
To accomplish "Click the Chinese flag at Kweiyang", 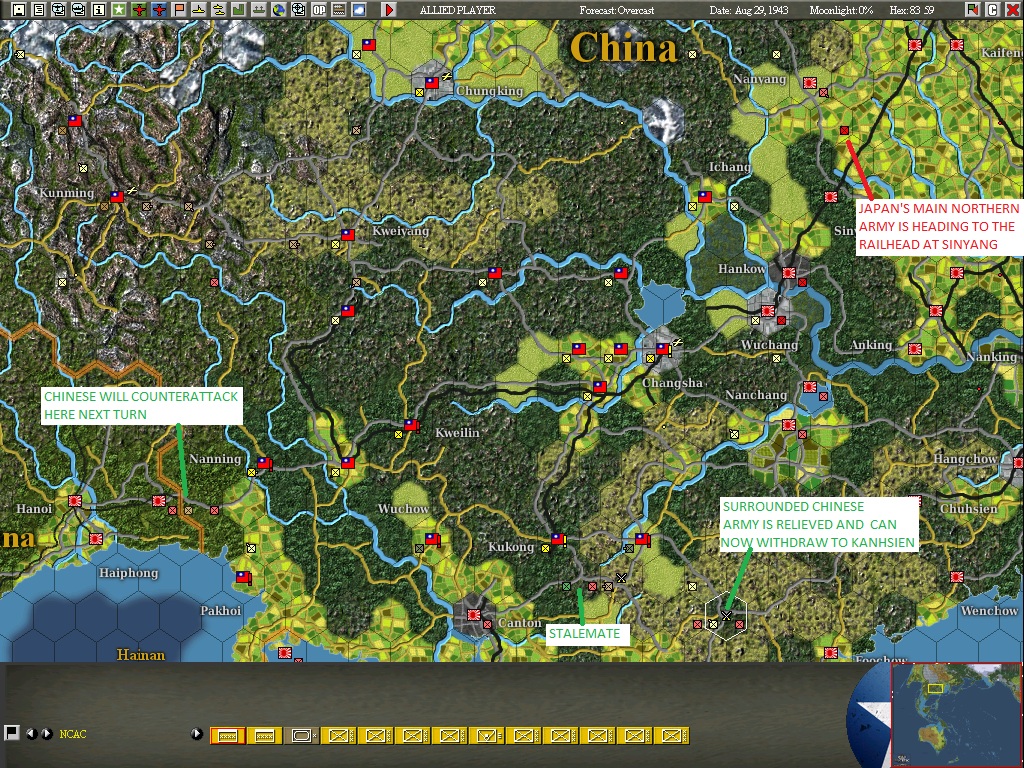I will click(348, 234).
